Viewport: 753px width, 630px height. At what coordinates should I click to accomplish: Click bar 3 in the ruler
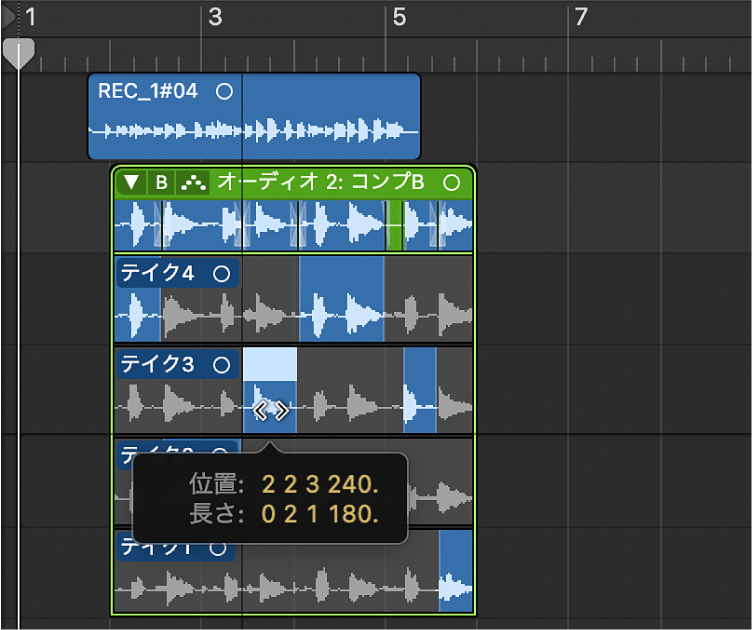point(215,17)
